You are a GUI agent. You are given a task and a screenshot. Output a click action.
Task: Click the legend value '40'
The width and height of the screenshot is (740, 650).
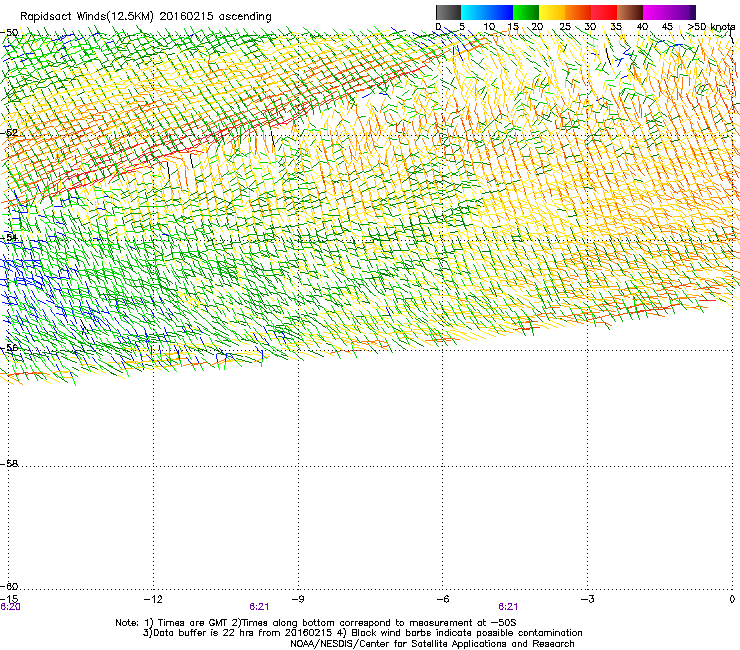coord(642,27)
